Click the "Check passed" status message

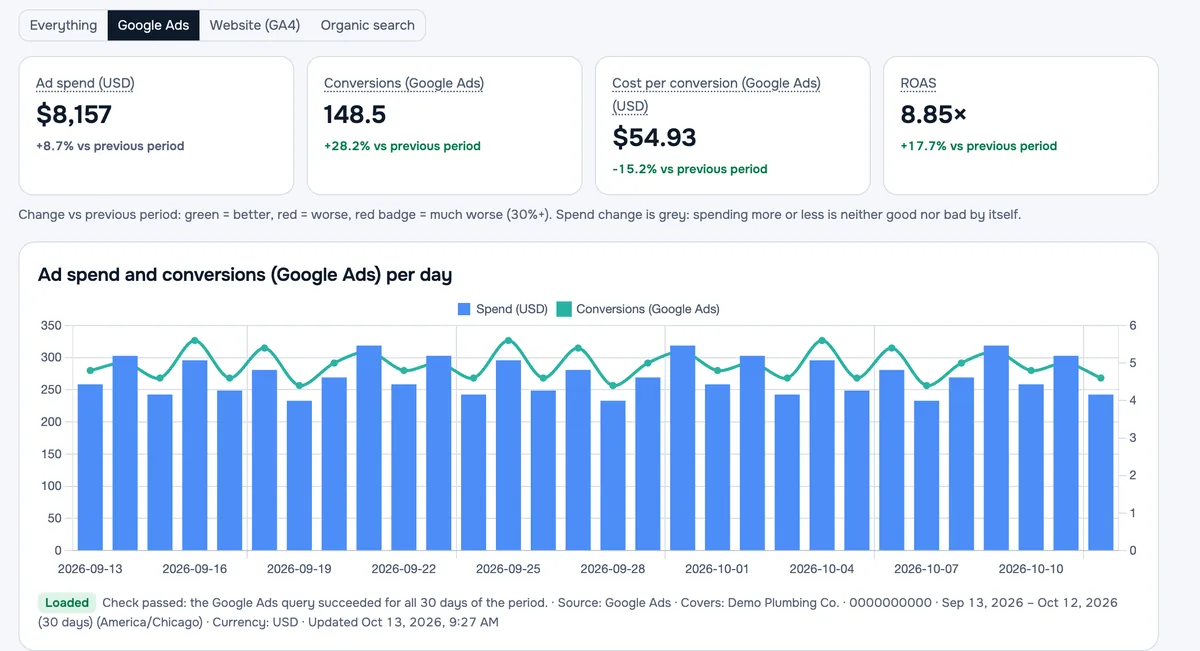pos(325,603)
